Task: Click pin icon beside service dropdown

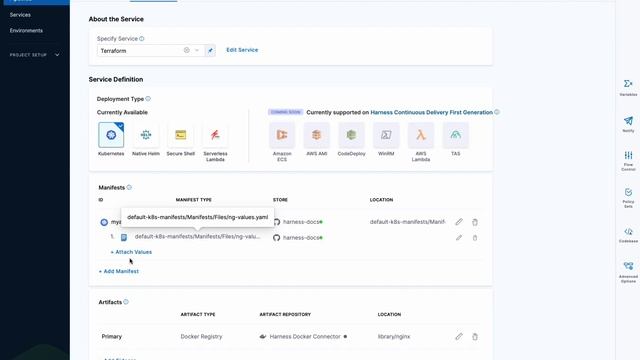Action: tap(210, 51)
